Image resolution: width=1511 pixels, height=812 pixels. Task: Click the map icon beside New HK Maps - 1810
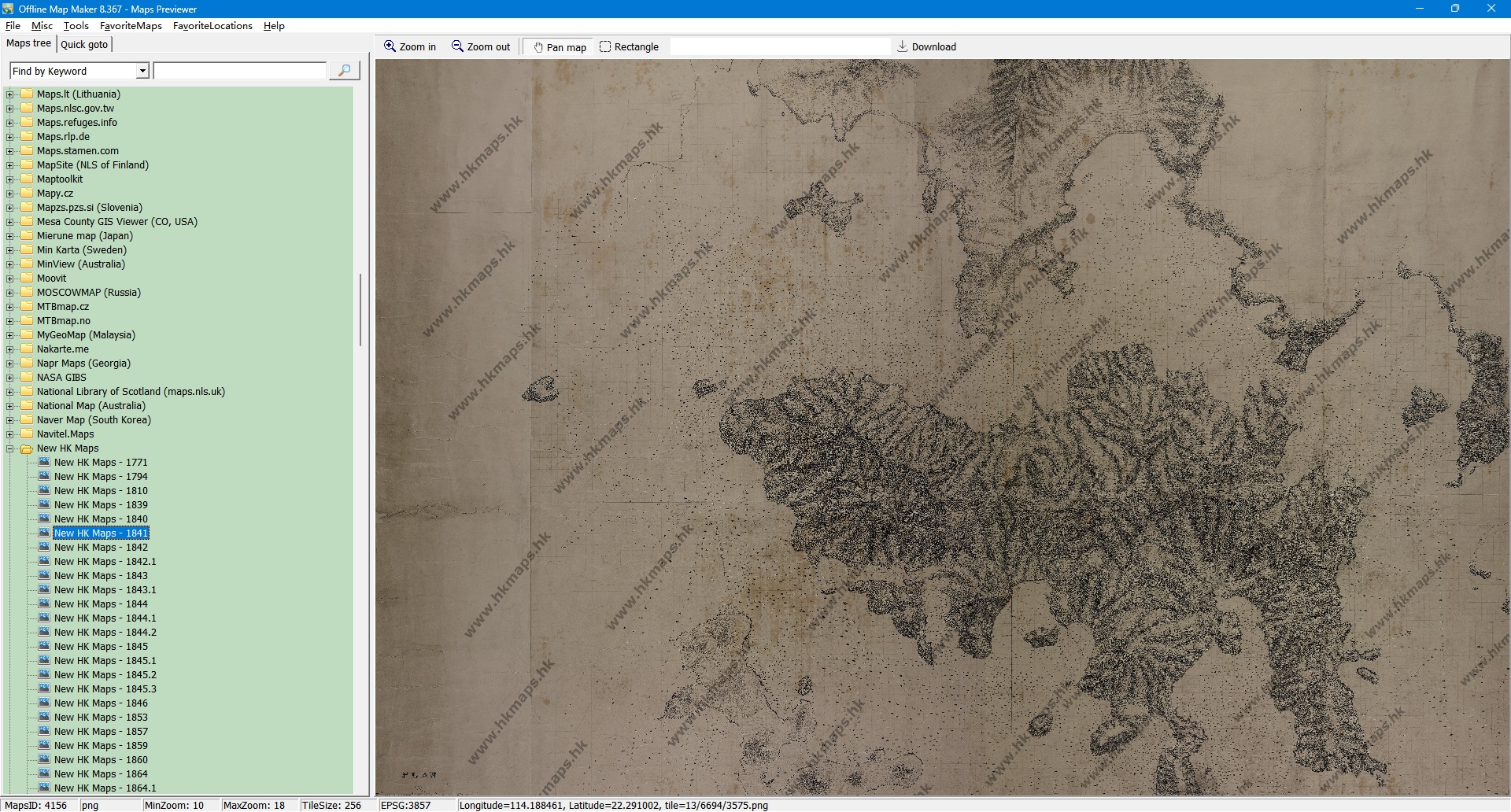(x=44, y=490)
